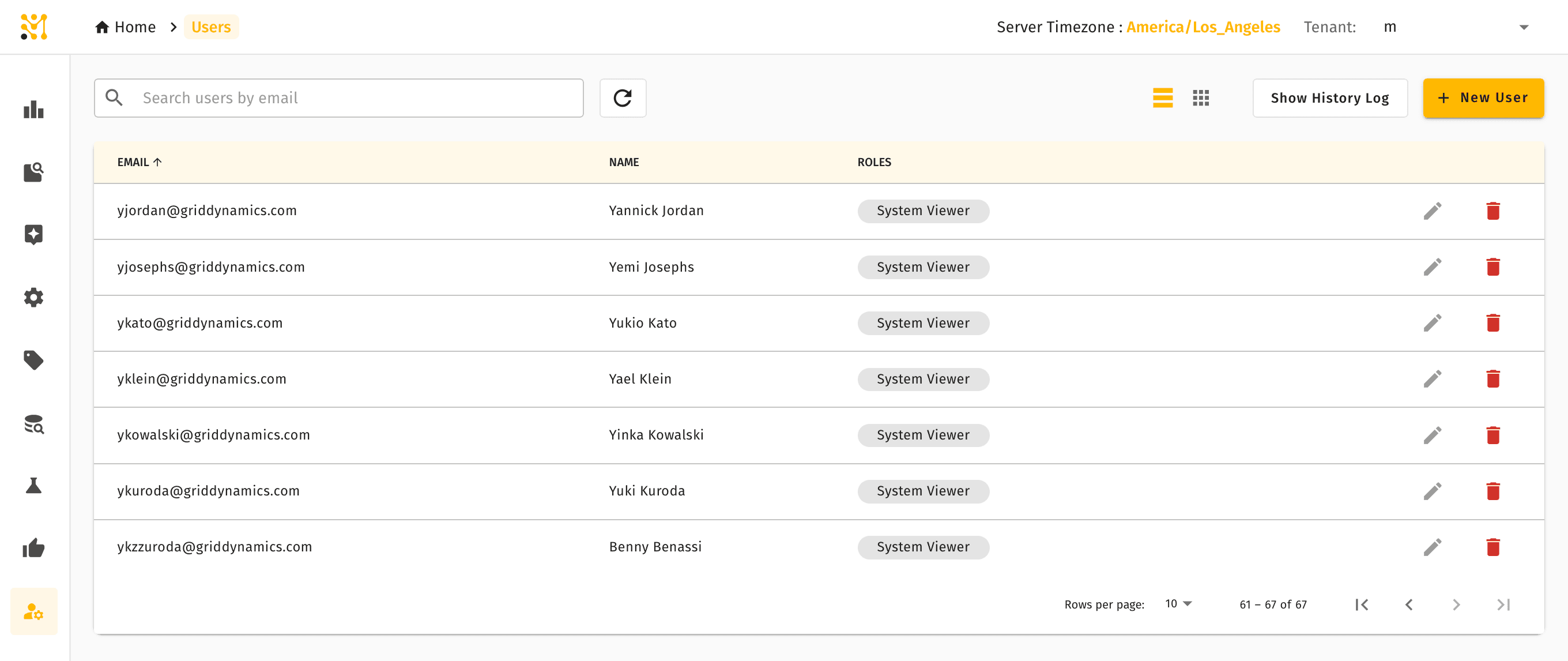1568x661 pixels.
Task: Click the Name column header
Action: tap(624, 162)
